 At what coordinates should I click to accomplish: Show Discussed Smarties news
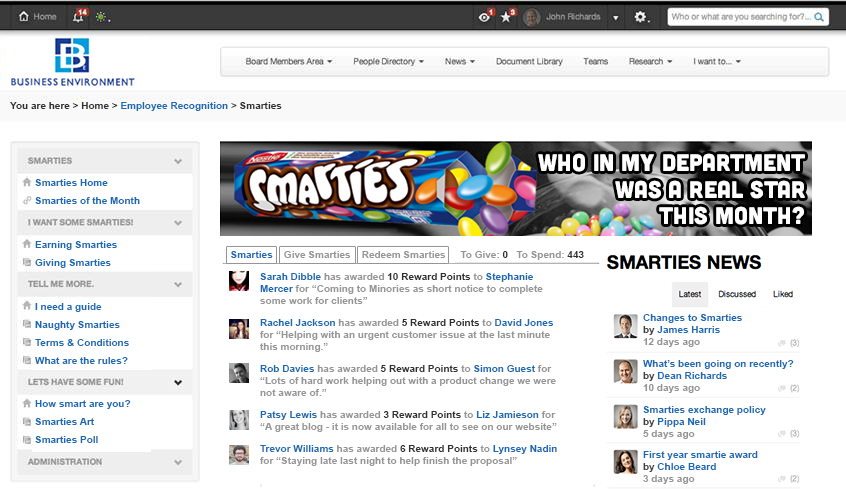coord(737,294)
